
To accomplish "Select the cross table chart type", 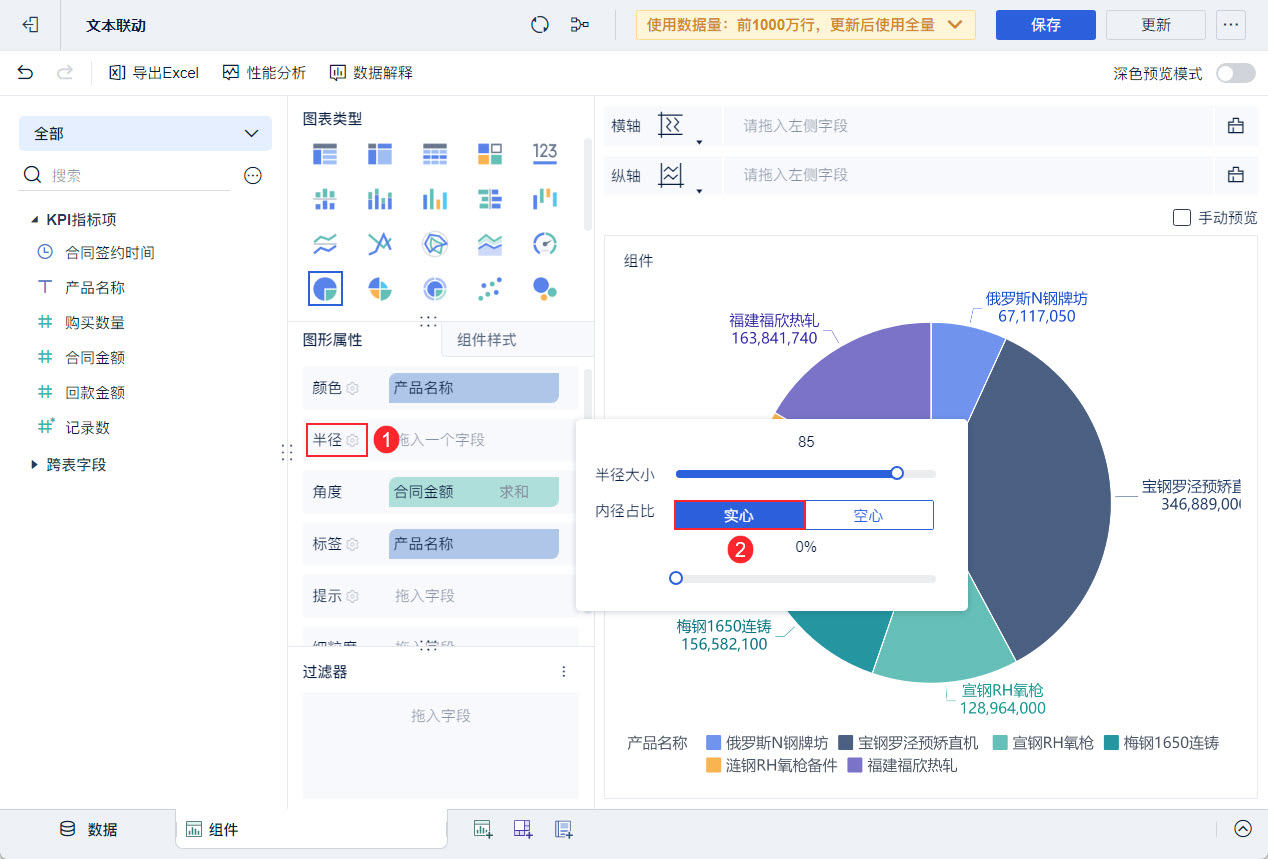I will [x=380, y=154].
